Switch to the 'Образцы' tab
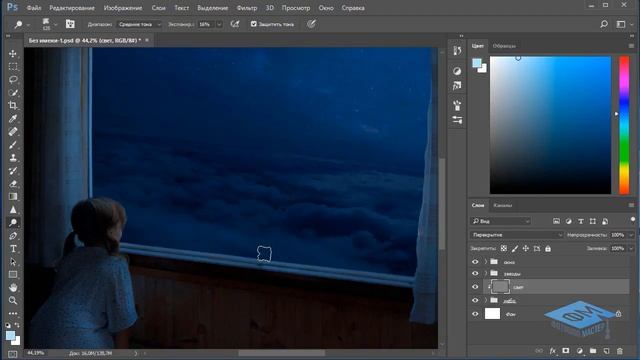 504,46
